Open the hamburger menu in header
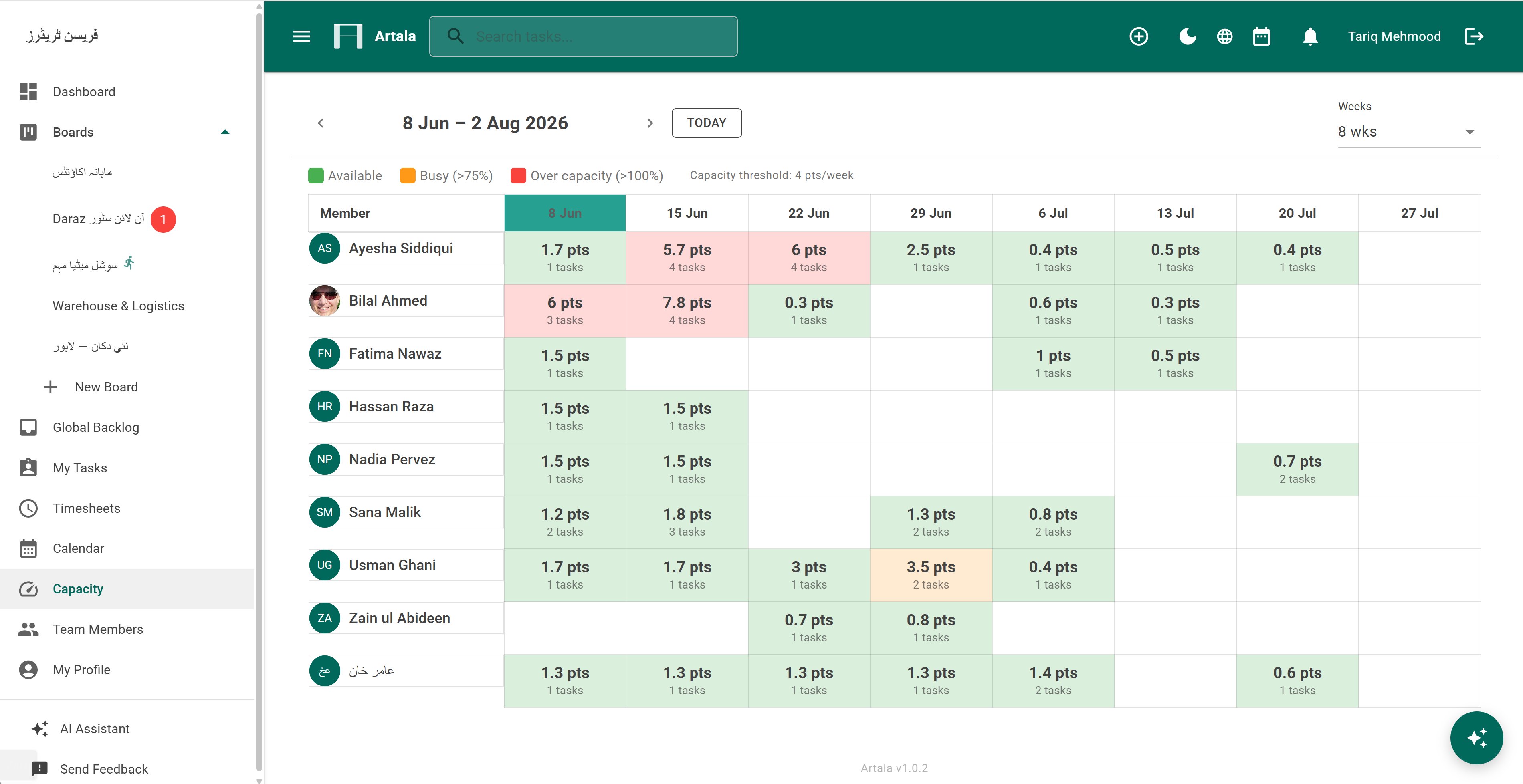1523x784 pixels. (301, 36)
